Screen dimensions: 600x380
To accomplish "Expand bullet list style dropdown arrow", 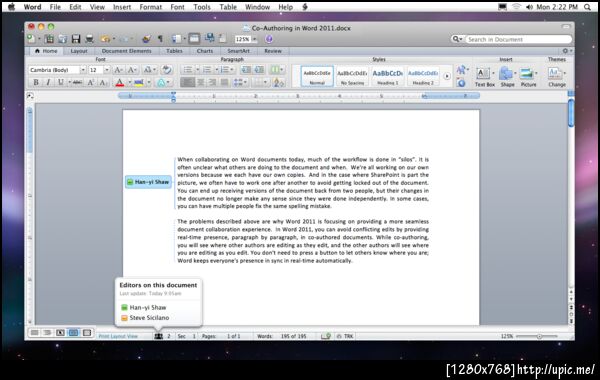I will point(197,70).
